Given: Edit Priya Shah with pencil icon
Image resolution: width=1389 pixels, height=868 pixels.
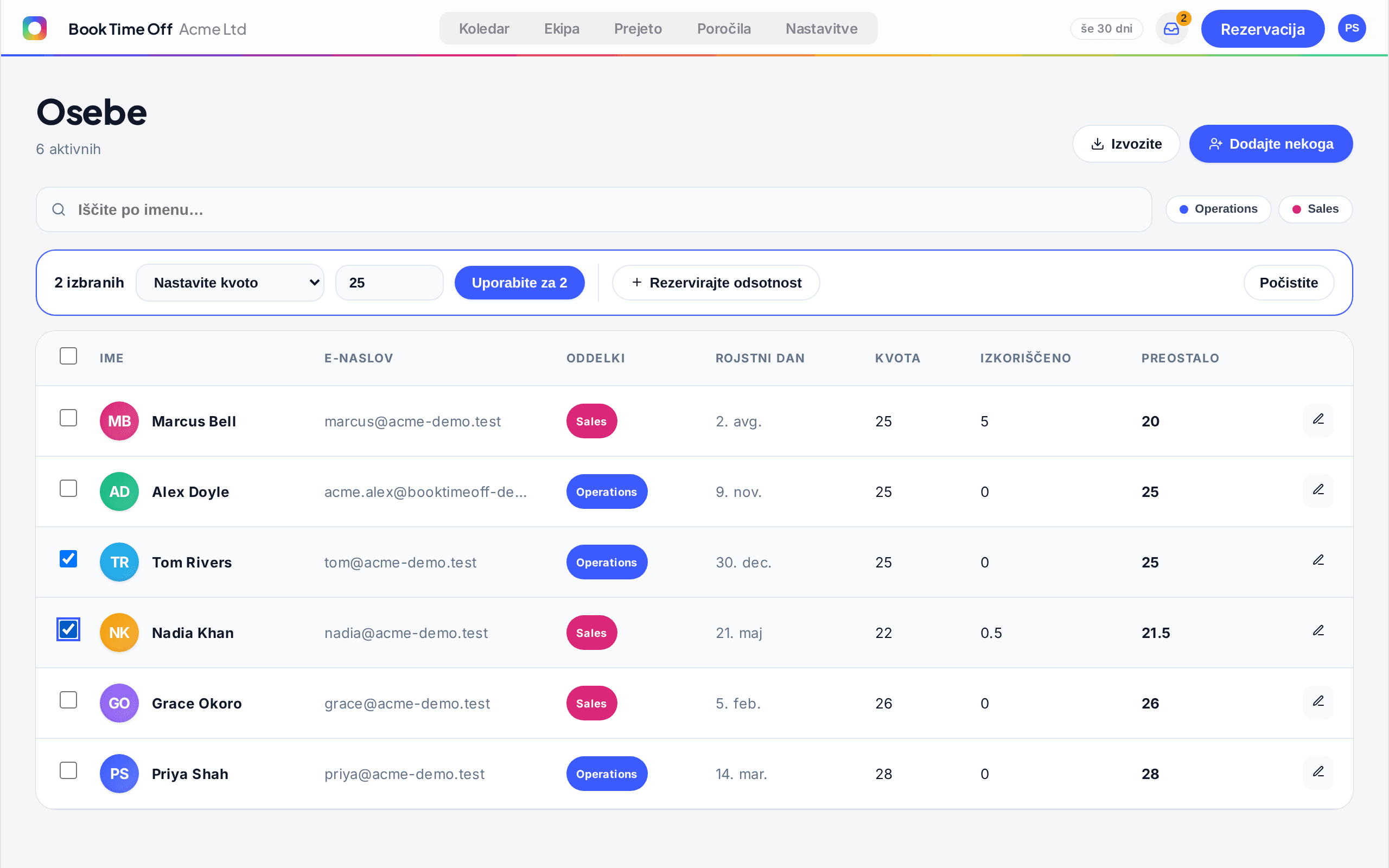Looking at the screenshot, I should 1318,773.
